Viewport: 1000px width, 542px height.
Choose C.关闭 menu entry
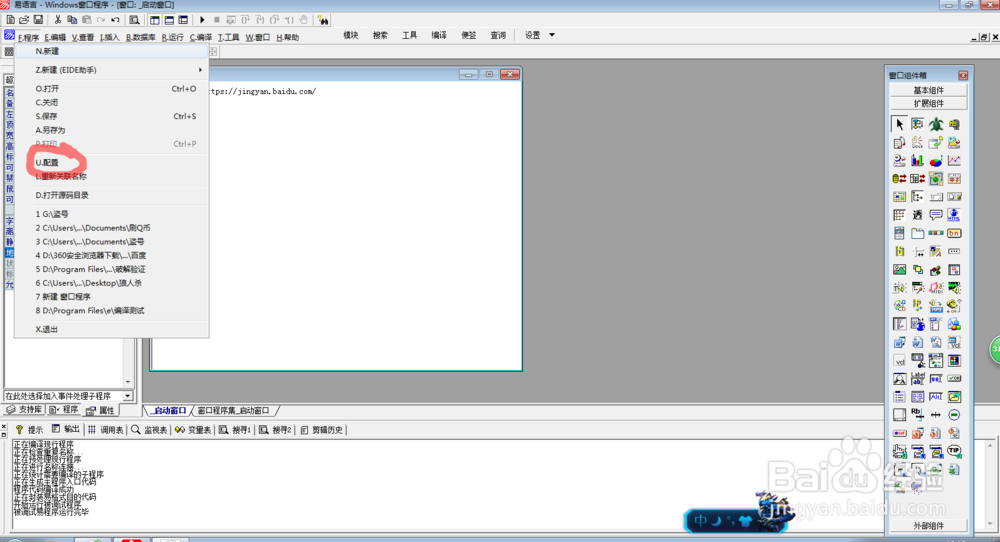click(x=112, y=103)
